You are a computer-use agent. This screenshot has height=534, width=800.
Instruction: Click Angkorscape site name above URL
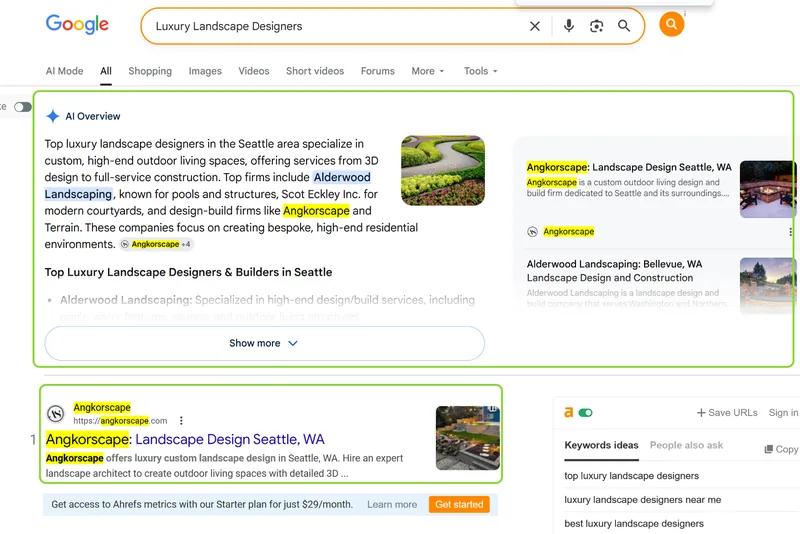(x=102, y=408)
